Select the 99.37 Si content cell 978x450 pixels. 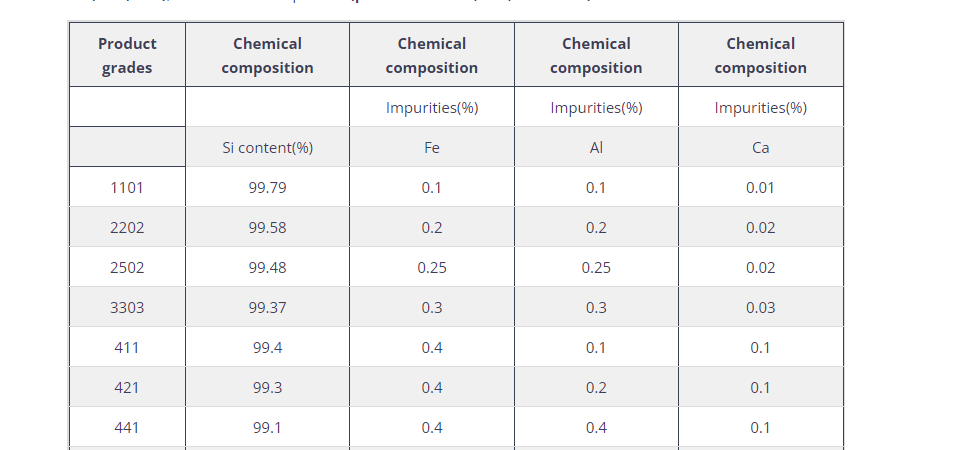click(267, 308)
